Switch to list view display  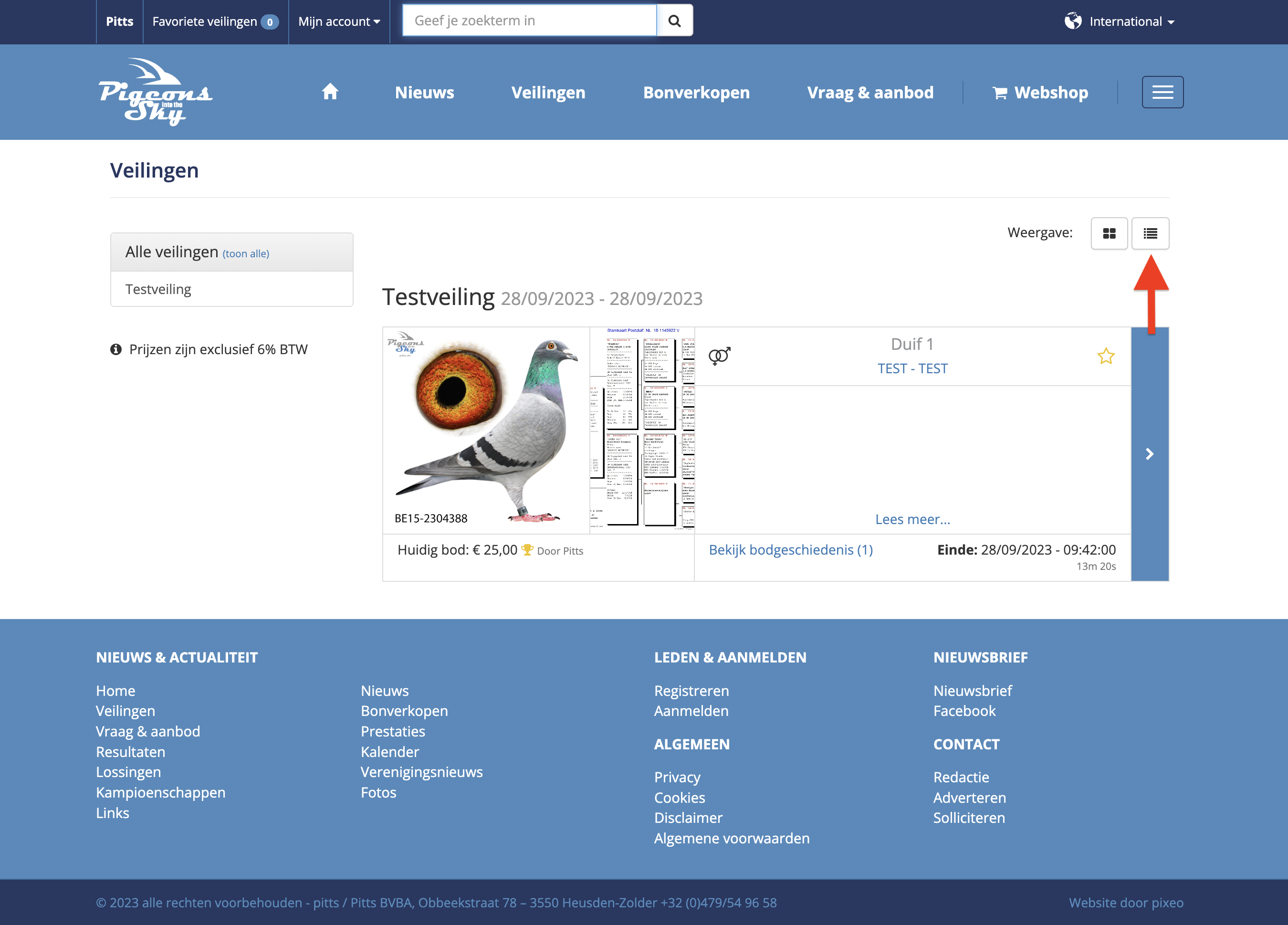click(x=1150, y=233)
